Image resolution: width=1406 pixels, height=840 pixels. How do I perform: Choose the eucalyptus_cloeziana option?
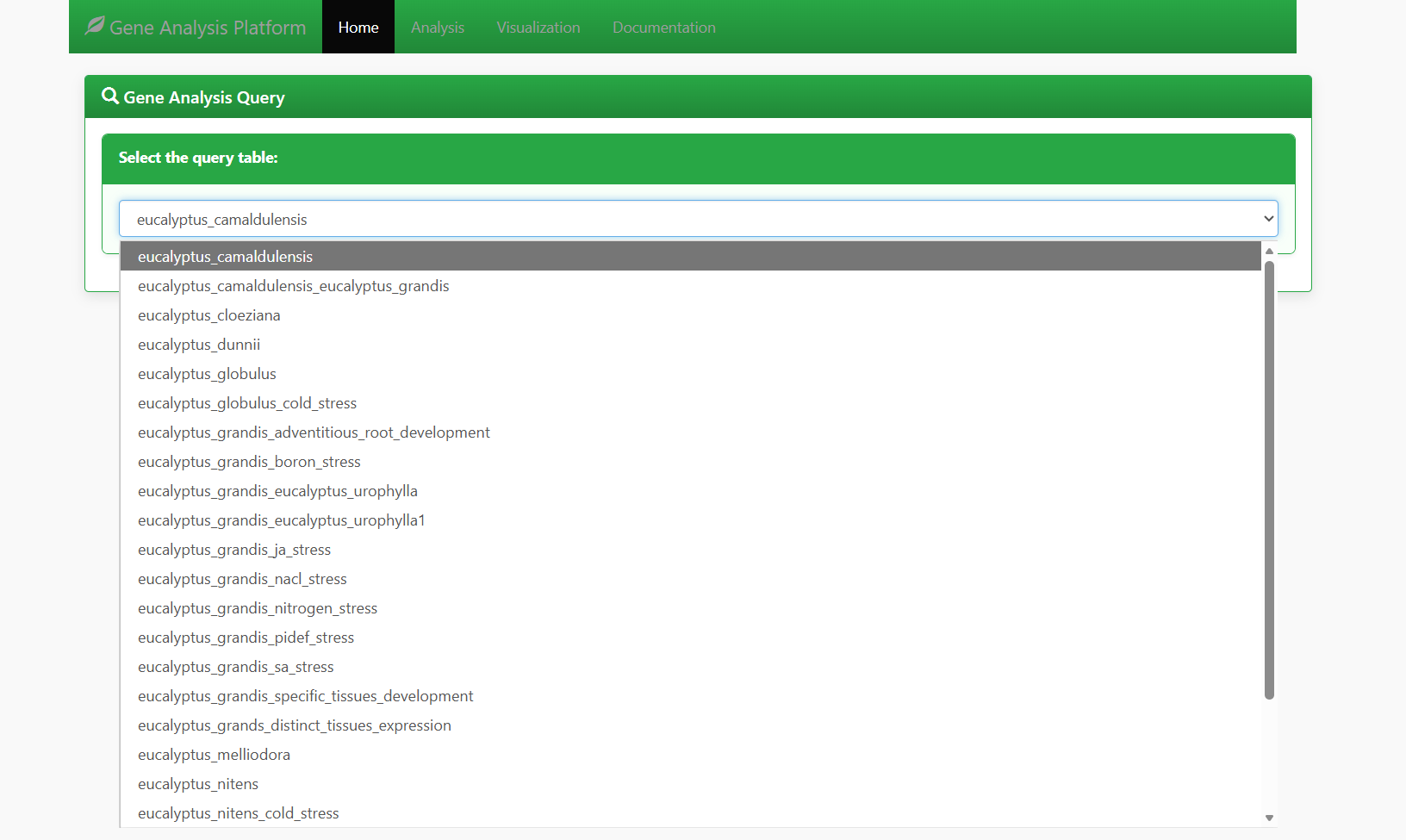pyautogui.click(x=208, y=314)
